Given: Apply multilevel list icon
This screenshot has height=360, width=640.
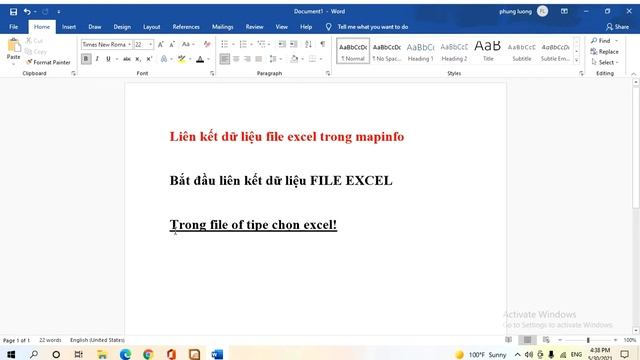Looking at the screenshot, I should tap(261, 44).
